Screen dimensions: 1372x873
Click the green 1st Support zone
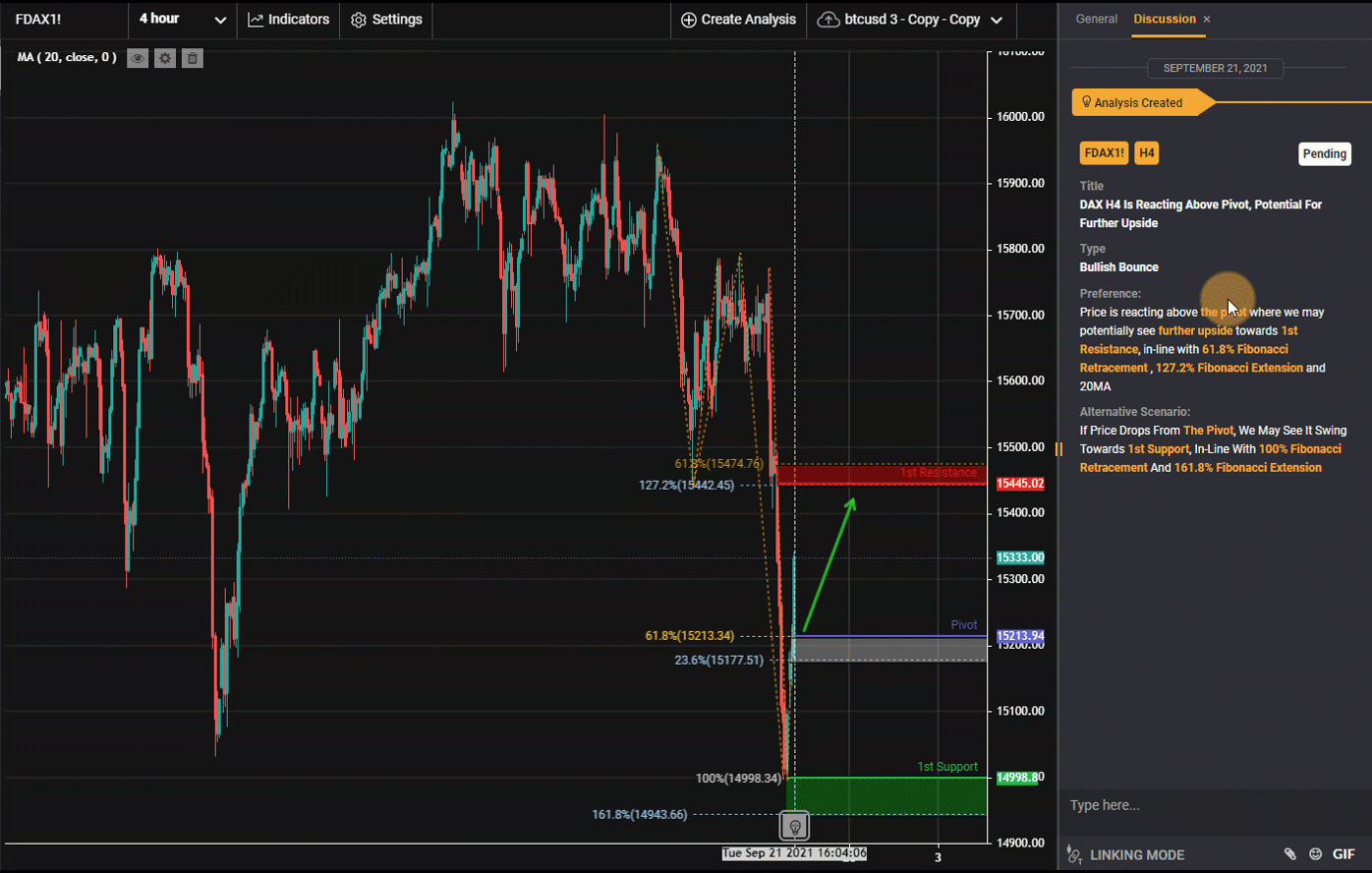pyautogui.click(x=886, y=796)
